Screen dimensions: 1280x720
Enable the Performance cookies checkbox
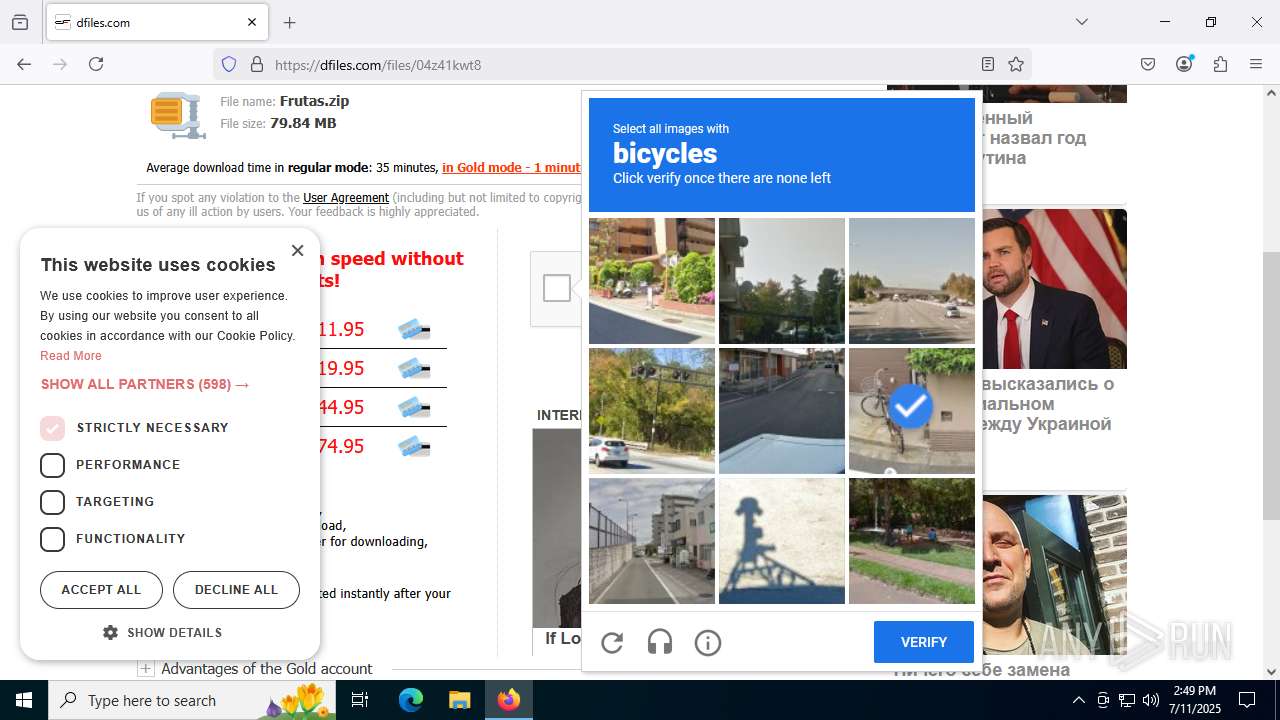[52, 465]
